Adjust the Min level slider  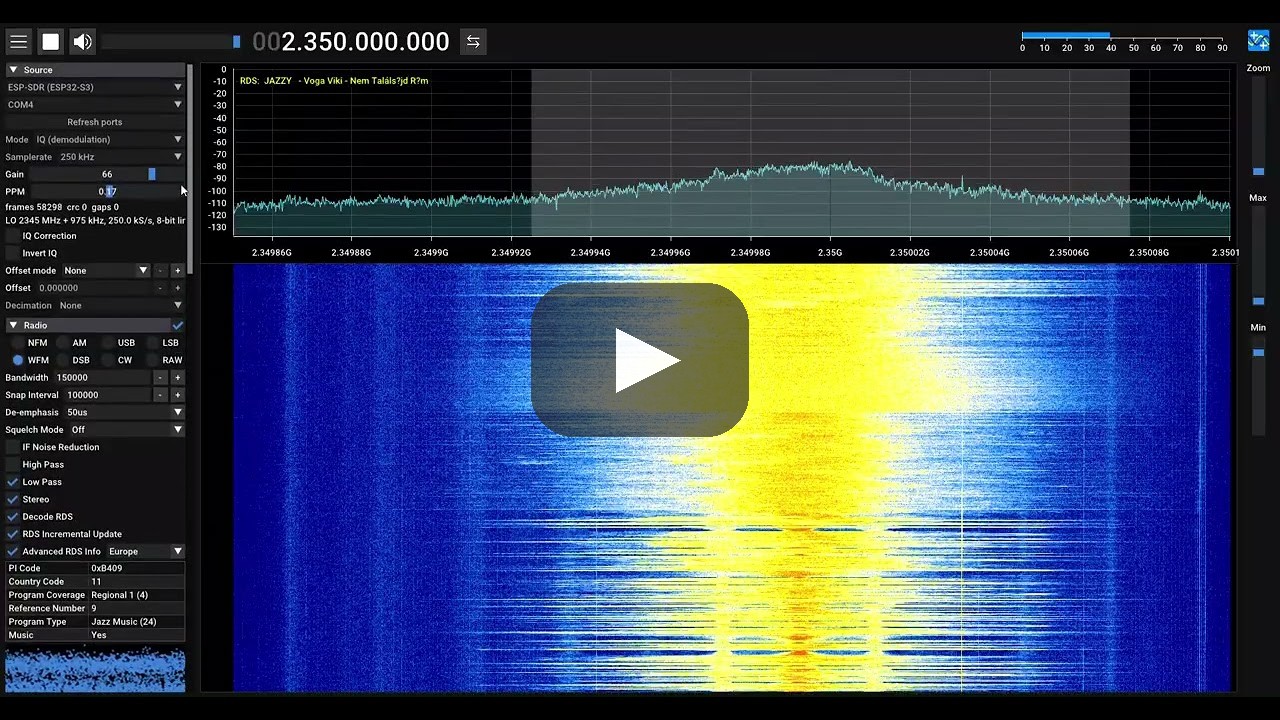(1258, 385)
